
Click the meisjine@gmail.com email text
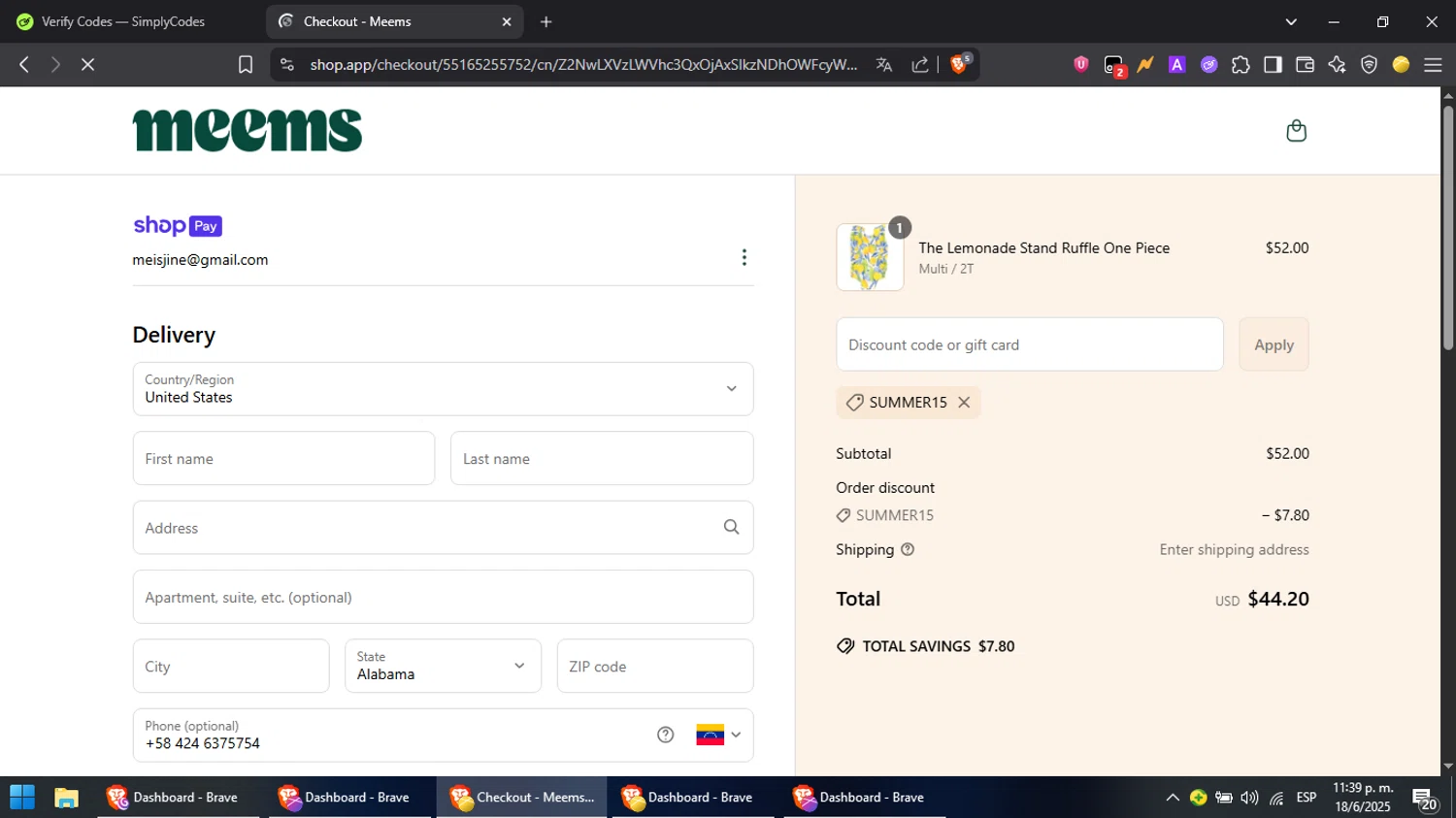pyautogui.click(x=200, y=260)
